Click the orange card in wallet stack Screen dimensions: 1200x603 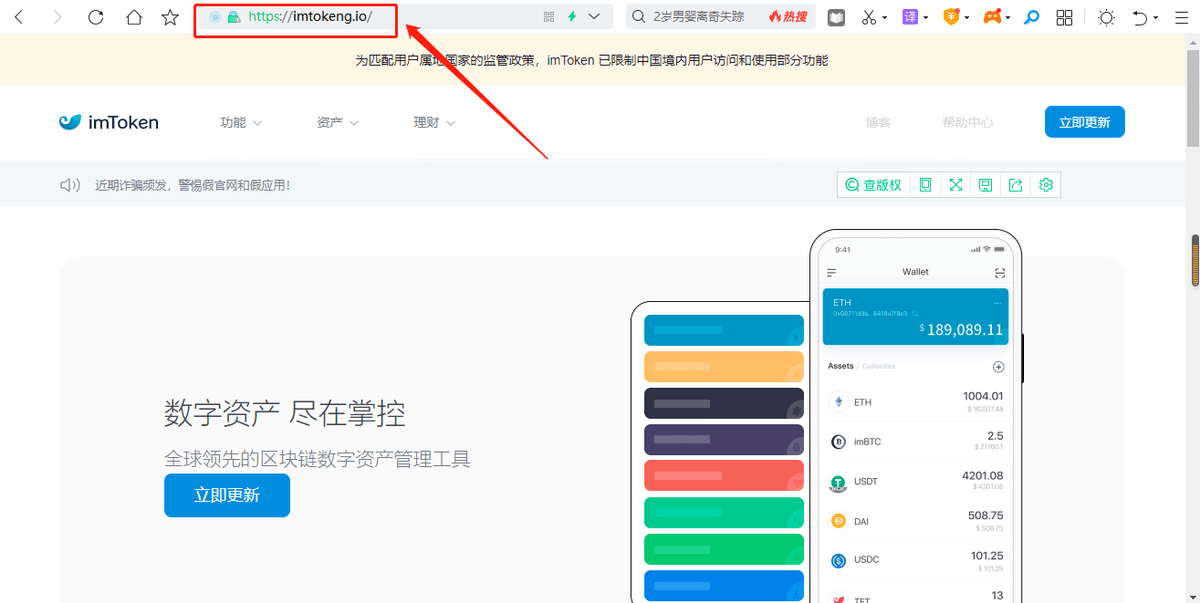click(723, 366)
